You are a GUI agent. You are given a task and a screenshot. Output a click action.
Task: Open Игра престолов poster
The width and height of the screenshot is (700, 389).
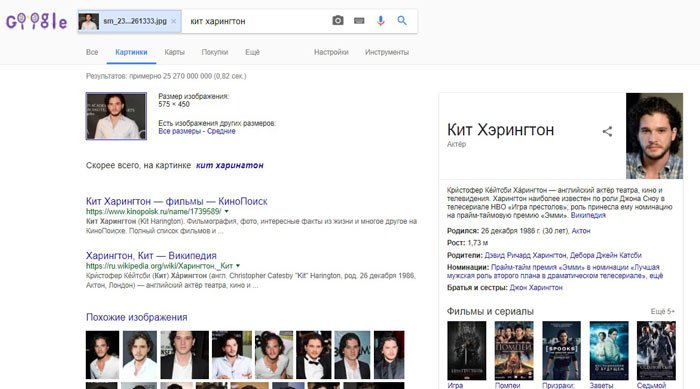coord(467,351)
